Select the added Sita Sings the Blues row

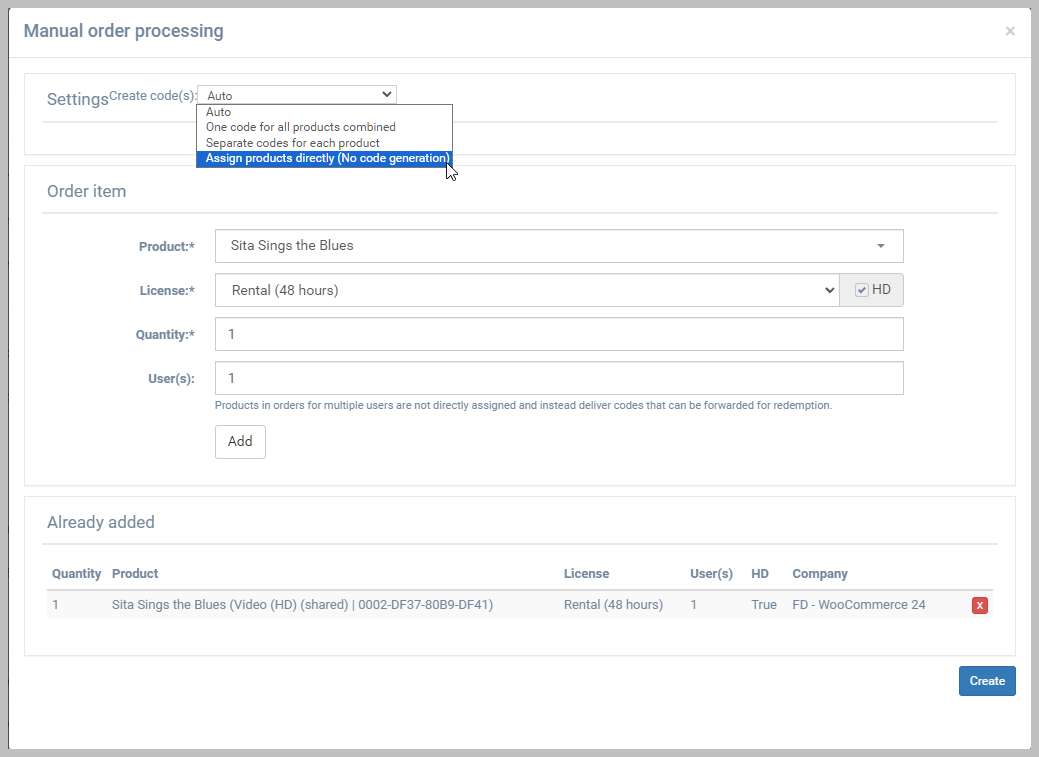pos(302,605)
